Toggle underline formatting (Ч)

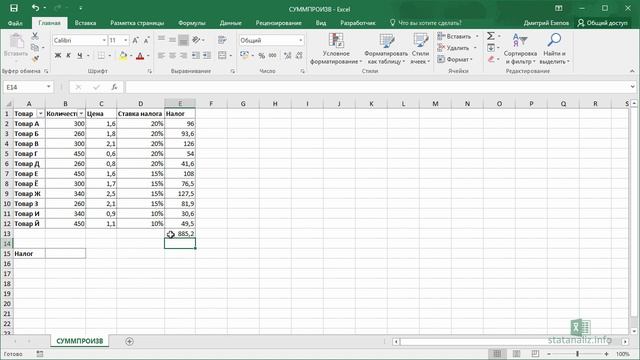[80, 56]
